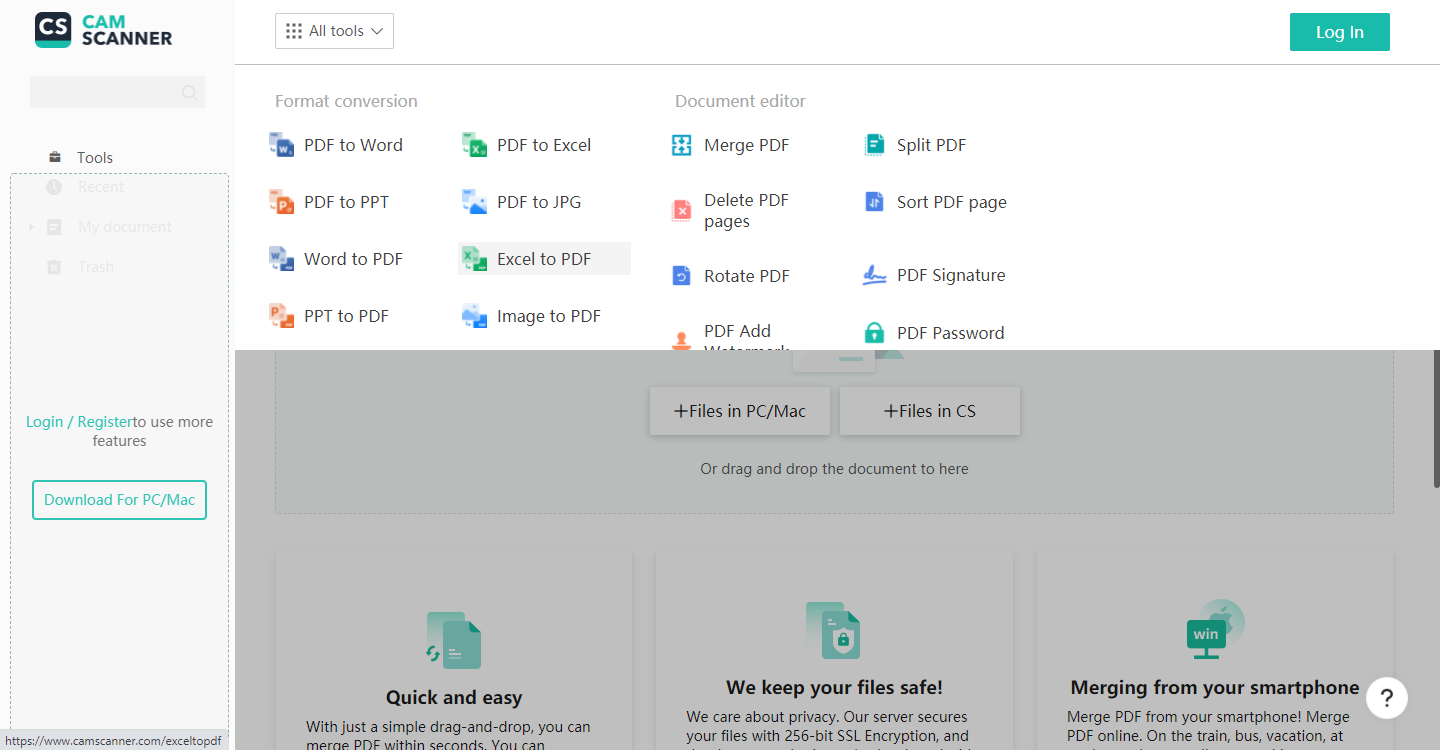1440x750 pixels.
Task: Follow the Login / Register link
Action: click(79, 422)
